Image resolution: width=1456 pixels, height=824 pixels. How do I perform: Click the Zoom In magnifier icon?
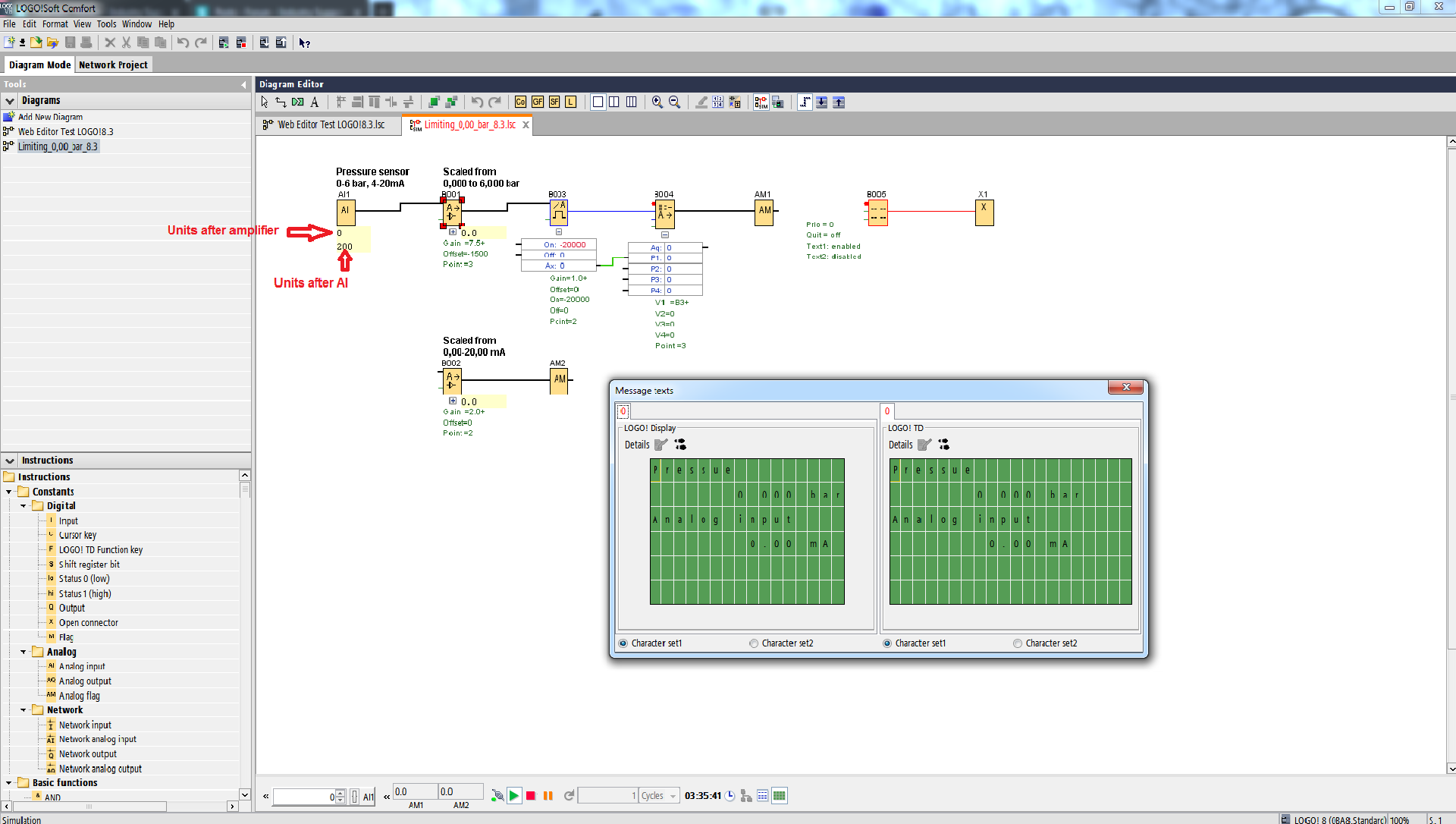point(657,102)
